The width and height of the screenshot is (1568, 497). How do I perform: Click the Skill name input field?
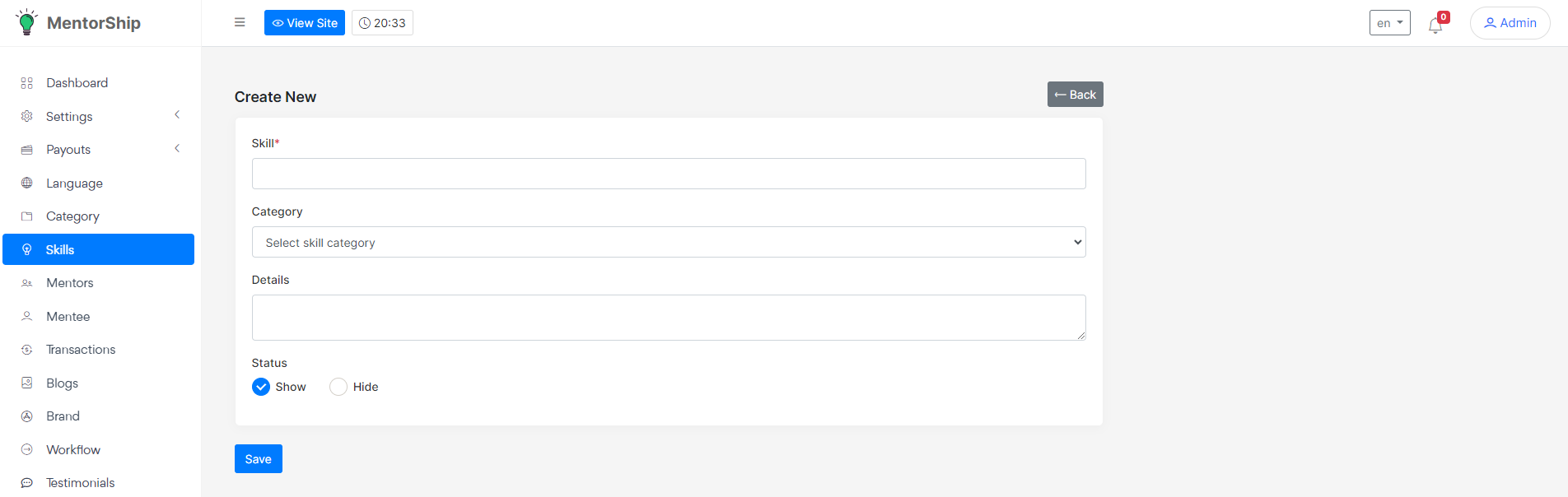coord(668,174)
